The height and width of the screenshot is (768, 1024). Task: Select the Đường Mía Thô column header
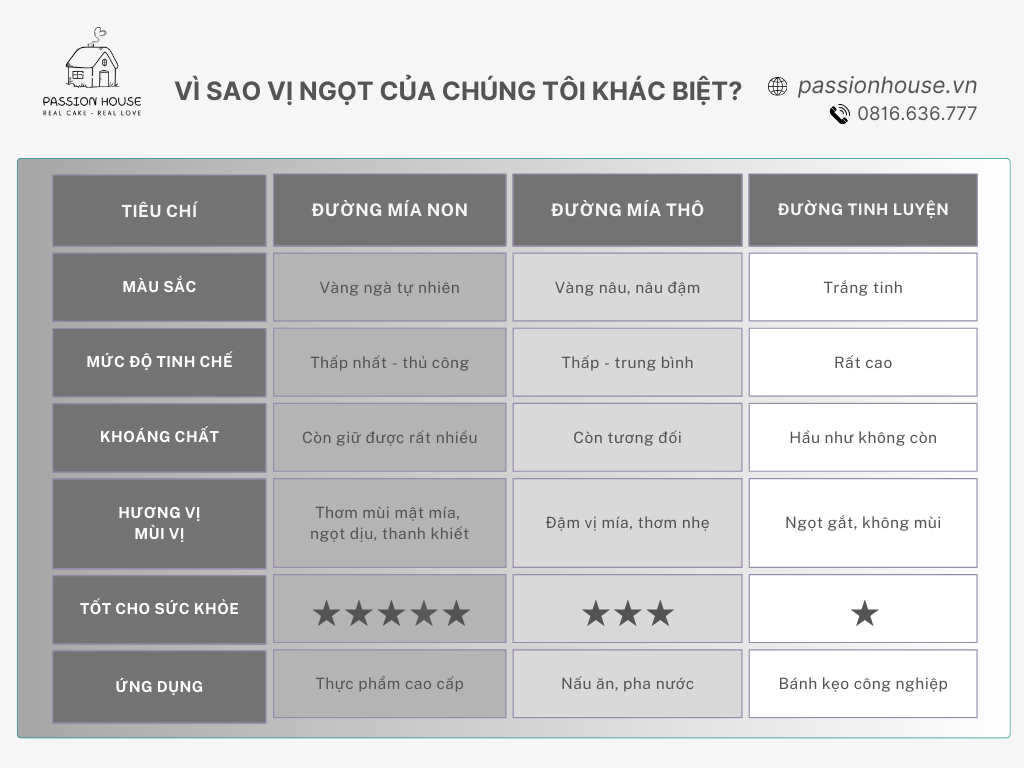[x=627, y=210]
